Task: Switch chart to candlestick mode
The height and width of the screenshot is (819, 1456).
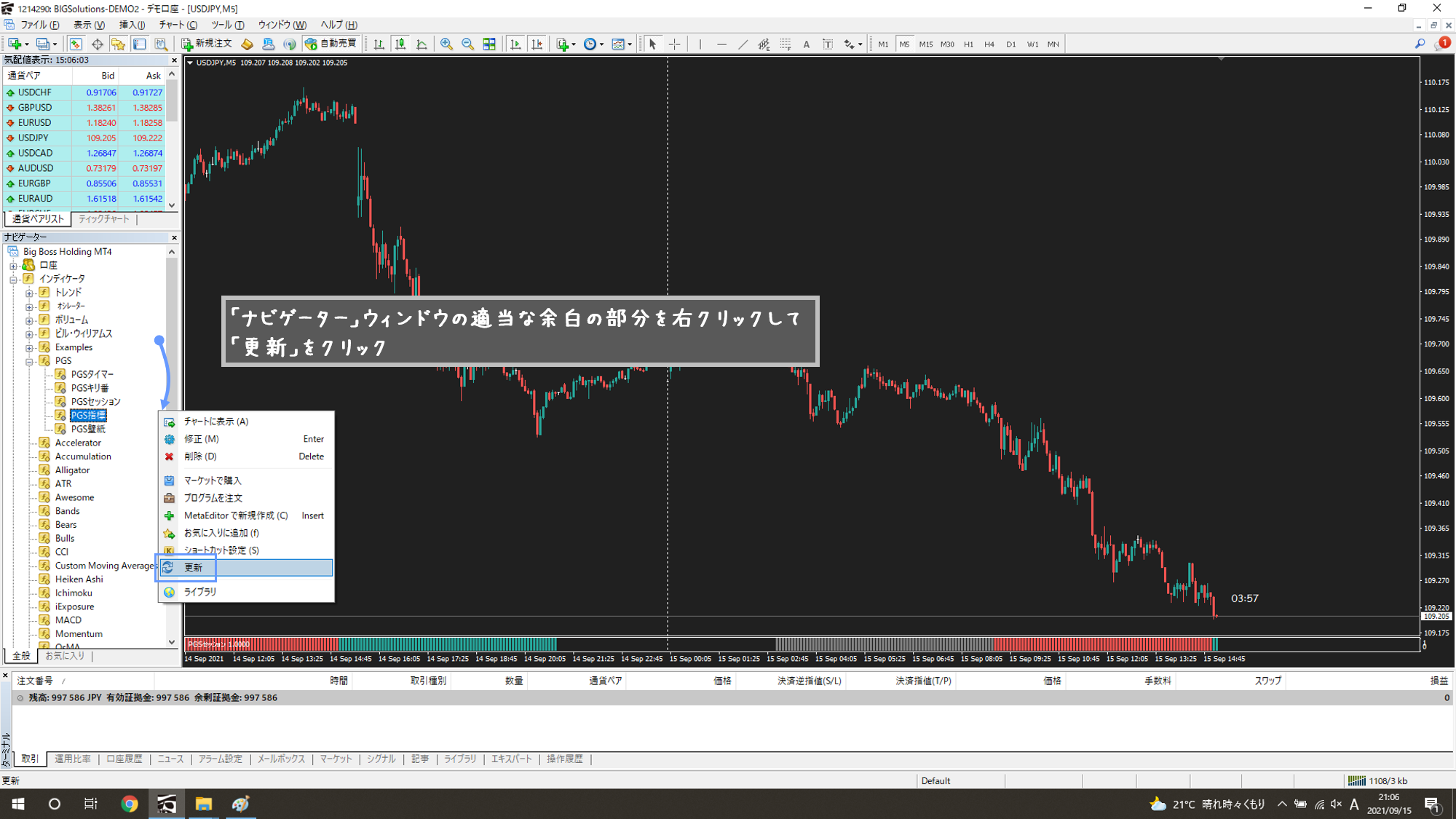Action: point(400,44)
